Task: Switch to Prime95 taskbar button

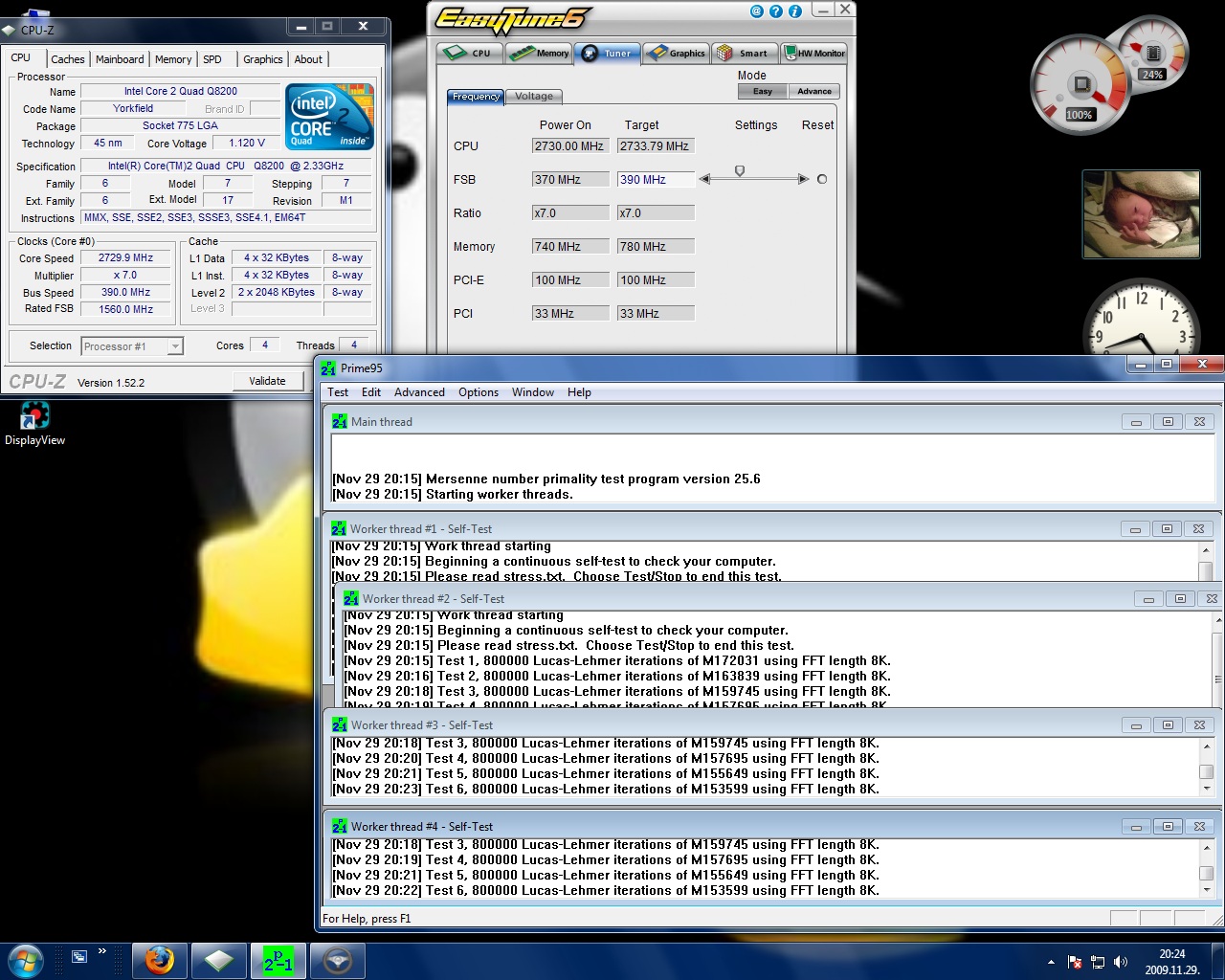Action: (x=278, y=960)
